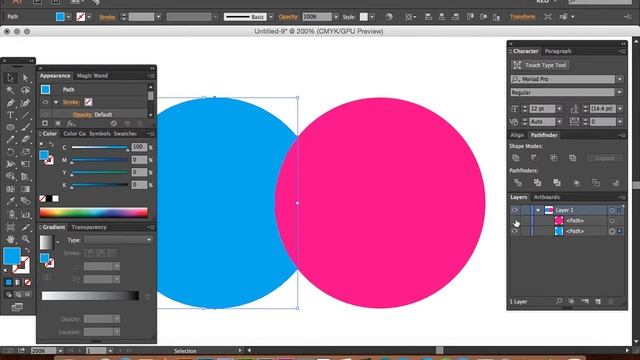
Task: Open the 12 pt font size dropdown
Action: [560, 109]
